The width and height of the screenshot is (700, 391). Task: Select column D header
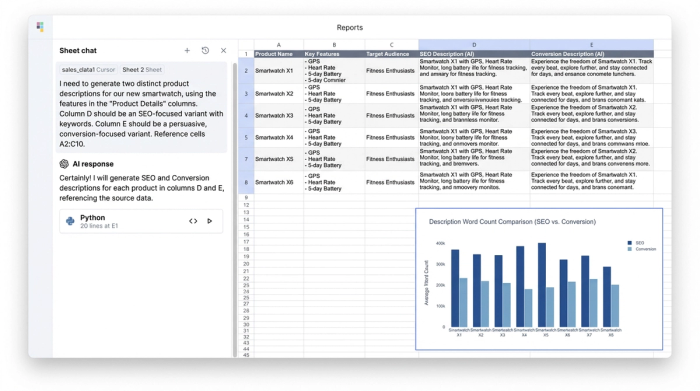pyautogui.click(x=474, y=45)
